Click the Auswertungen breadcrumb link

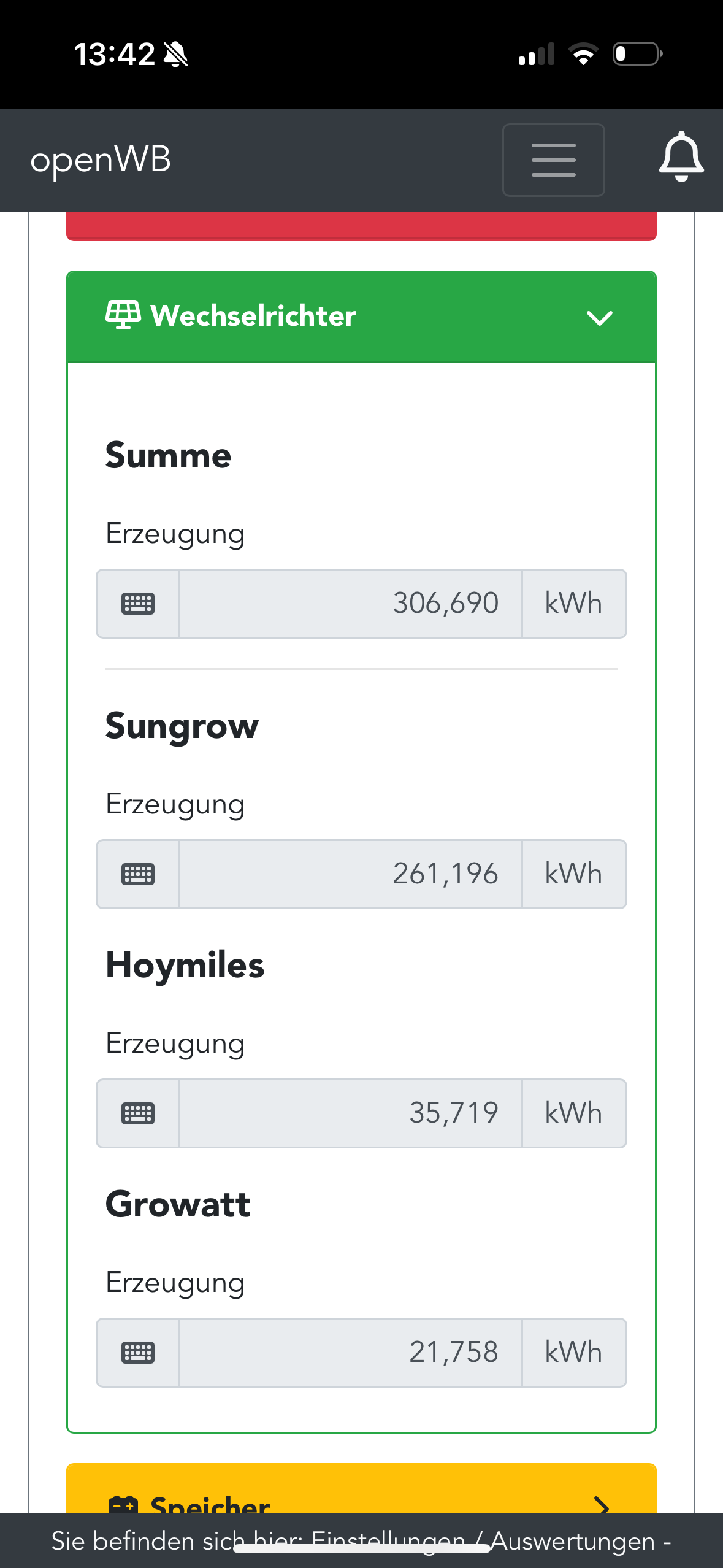coord(573,1540)
